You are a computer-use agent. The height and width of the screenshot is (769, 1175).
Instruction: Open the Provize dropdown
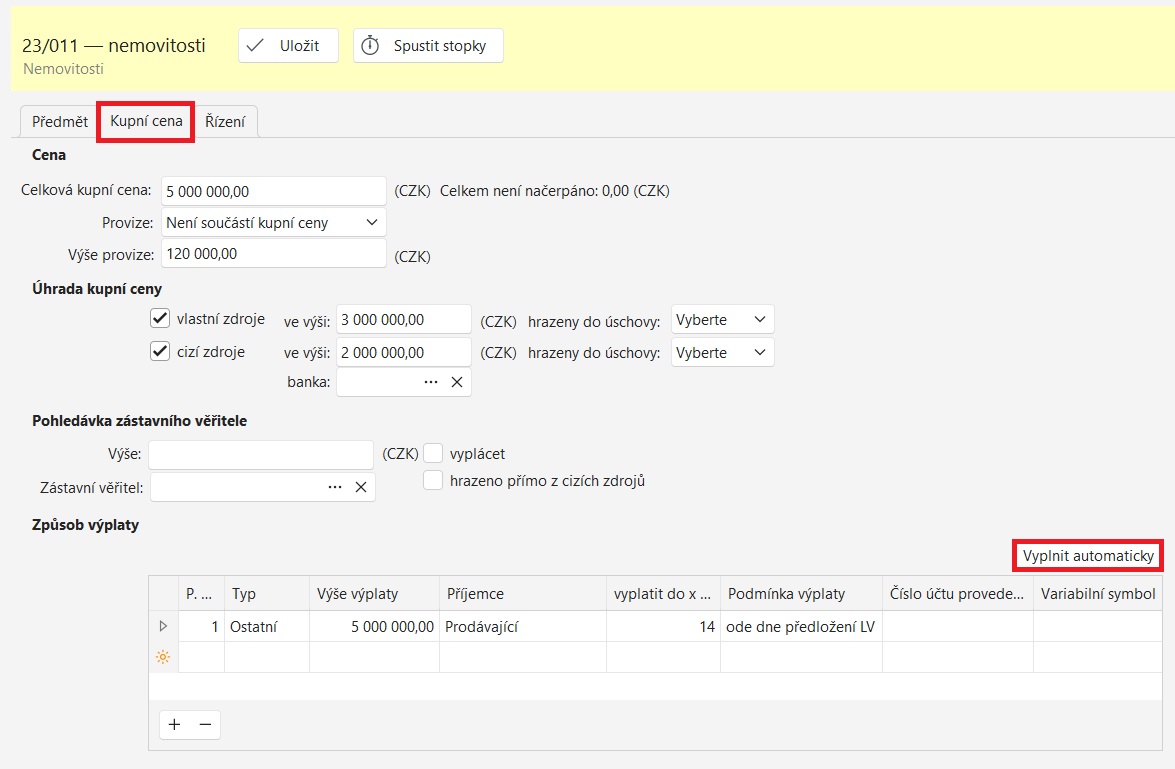tap(273, 222)
